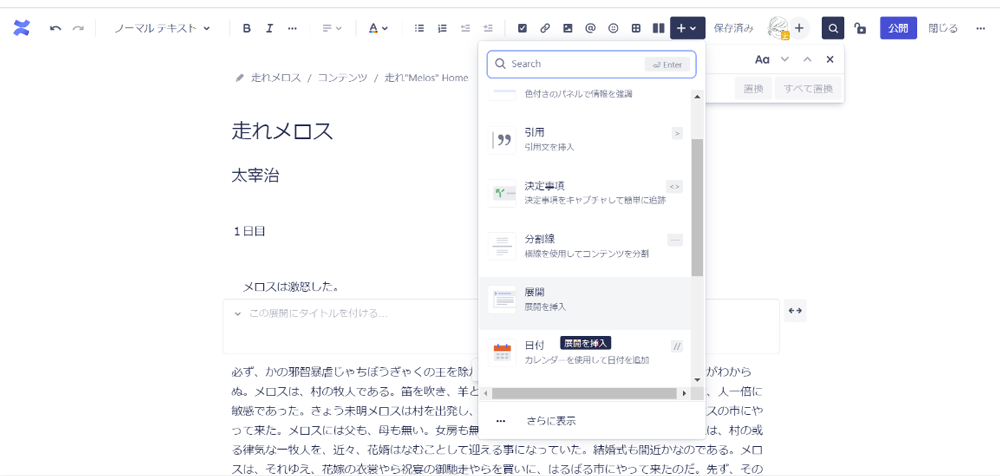The width and height of the screenshot is (1000, 476).
Task: Insert an action item checkbox
Action: (x=522, y=28)
